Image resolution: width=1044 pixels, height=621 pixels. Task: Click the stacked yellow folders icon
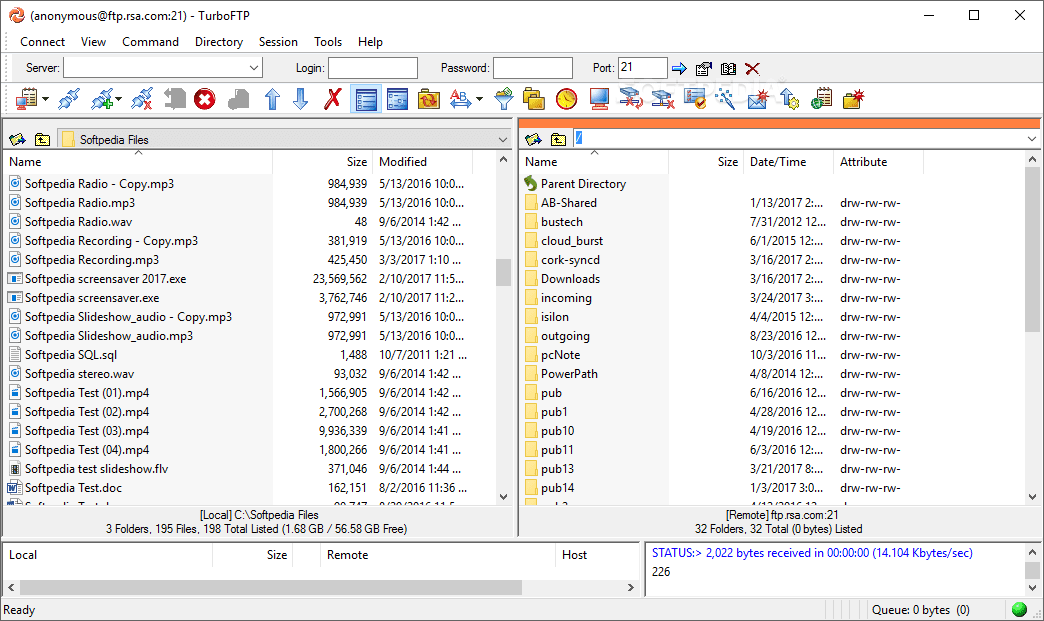(x=533, y=100)
